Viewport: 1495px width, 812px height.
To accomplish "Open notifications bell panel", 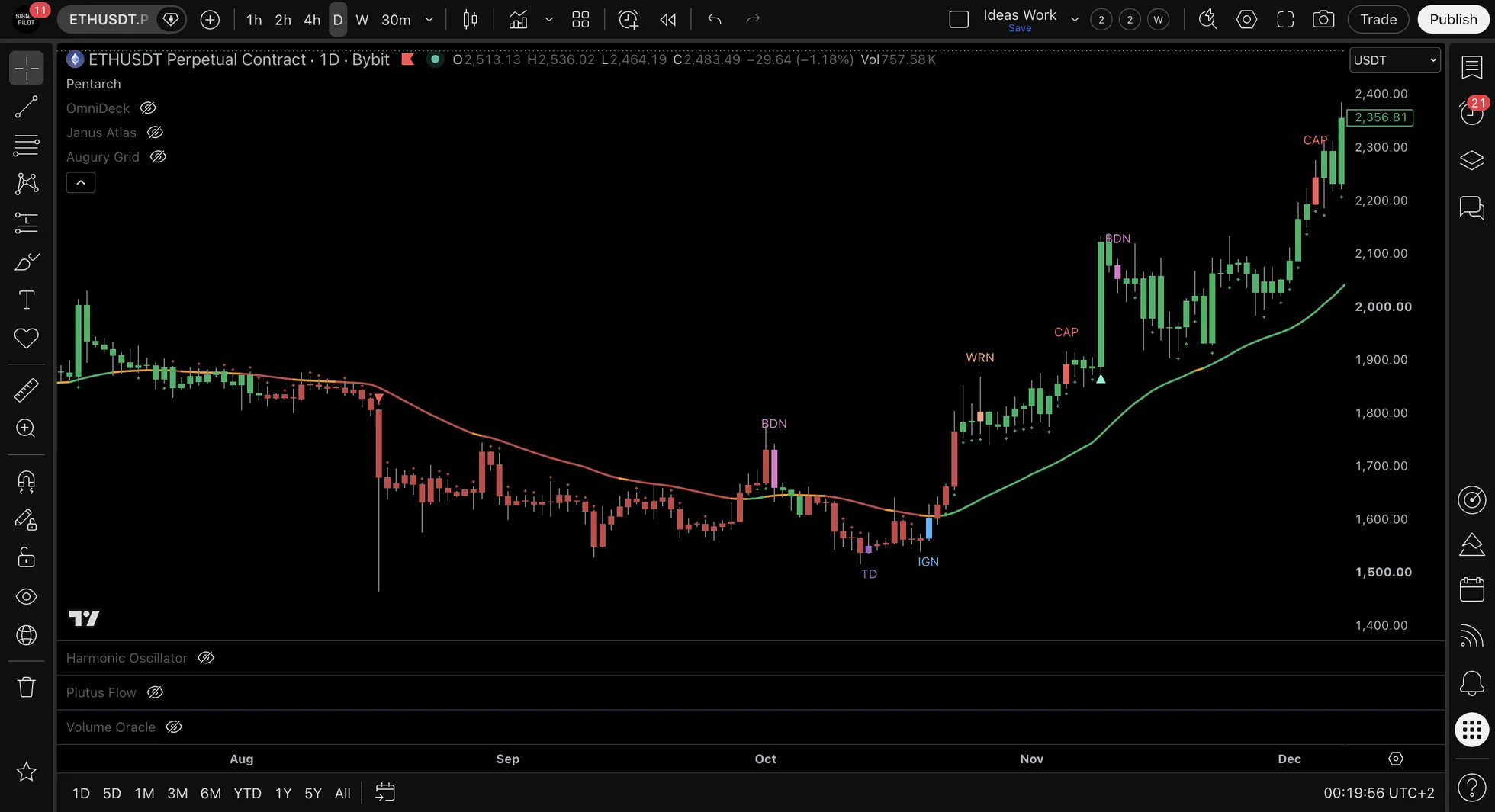I will pos(1471,682).
